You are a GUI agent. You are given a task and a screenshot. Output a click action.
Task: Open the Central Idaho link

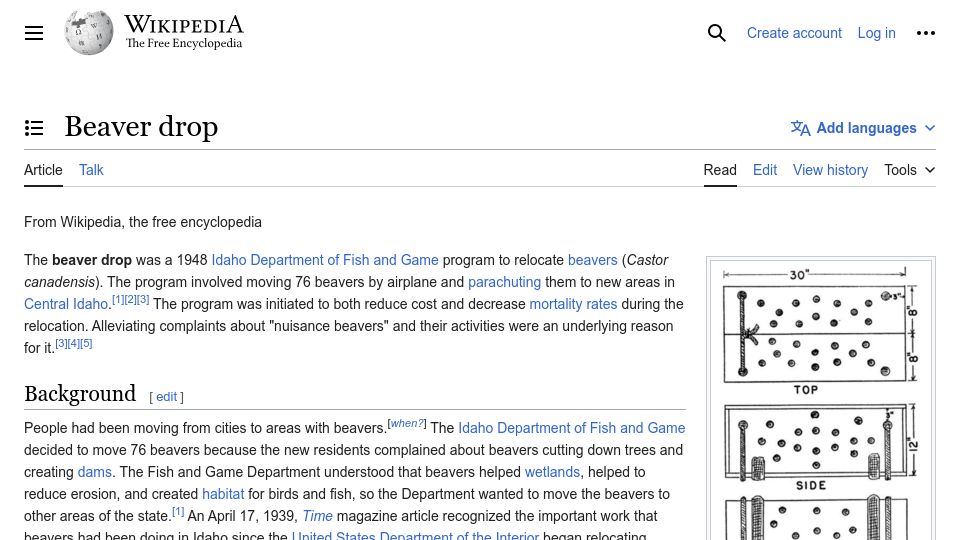(x=66, y=304)
